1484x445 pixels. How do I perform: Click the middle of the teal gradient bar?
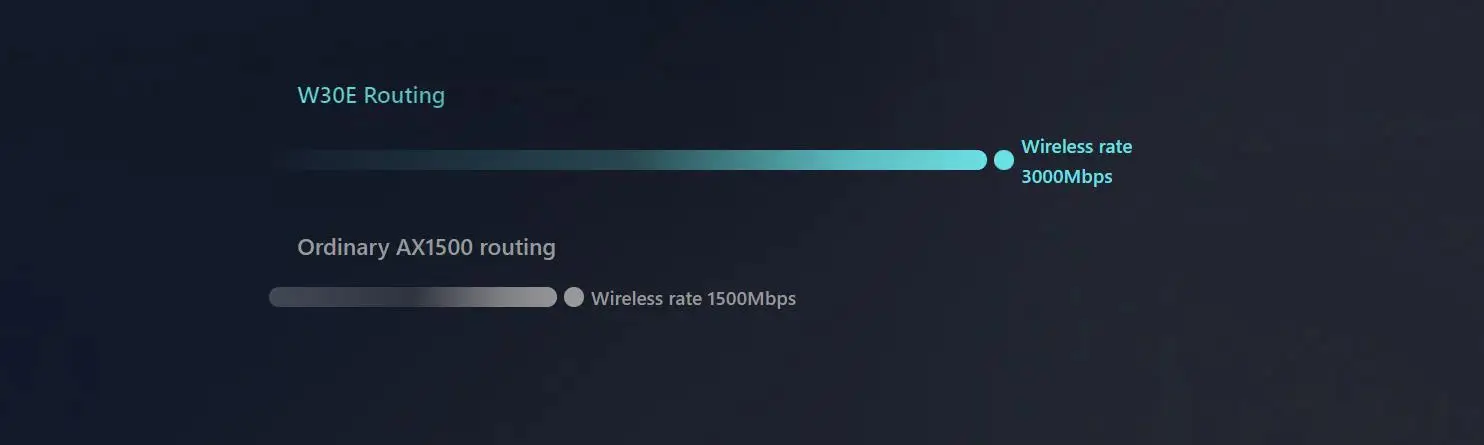tap(628, 160)
